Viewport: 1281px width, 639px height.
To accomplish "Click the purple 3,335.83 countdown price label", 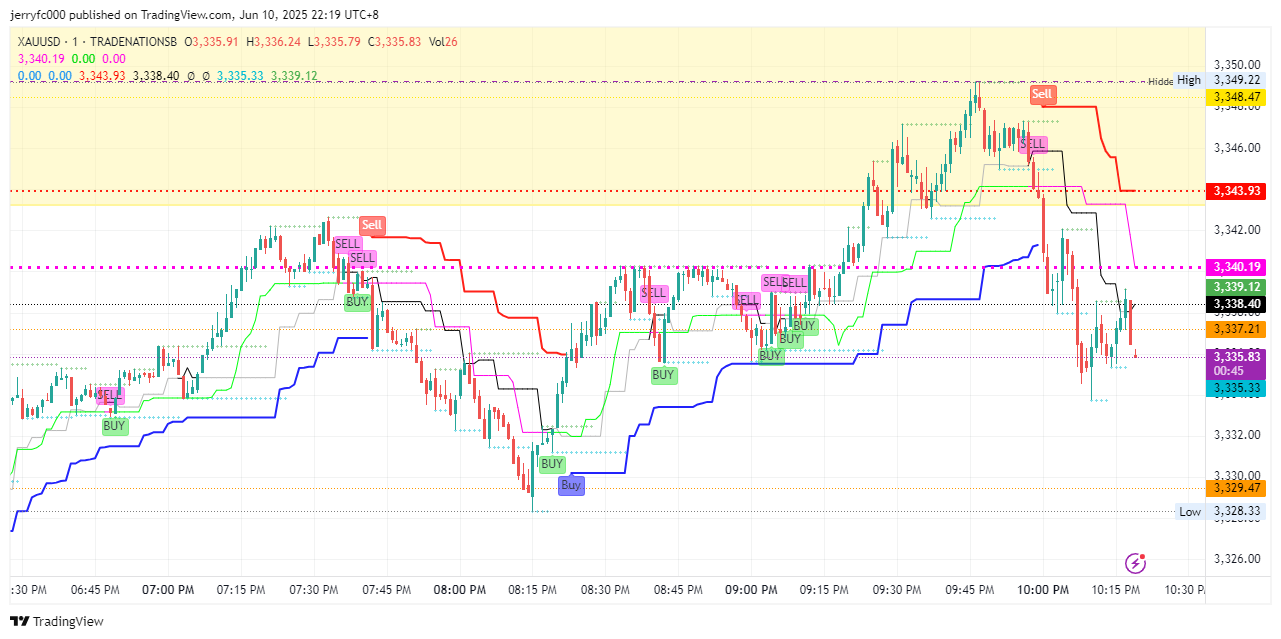I will [1236, 363].
